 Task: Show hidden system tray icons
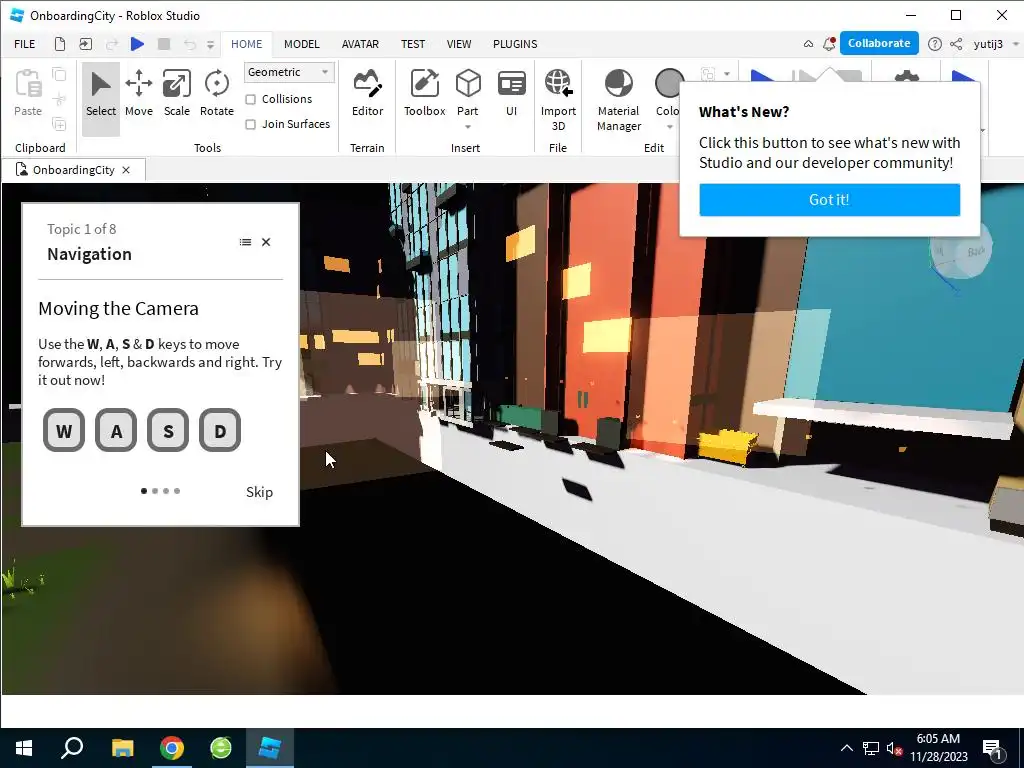846,748
